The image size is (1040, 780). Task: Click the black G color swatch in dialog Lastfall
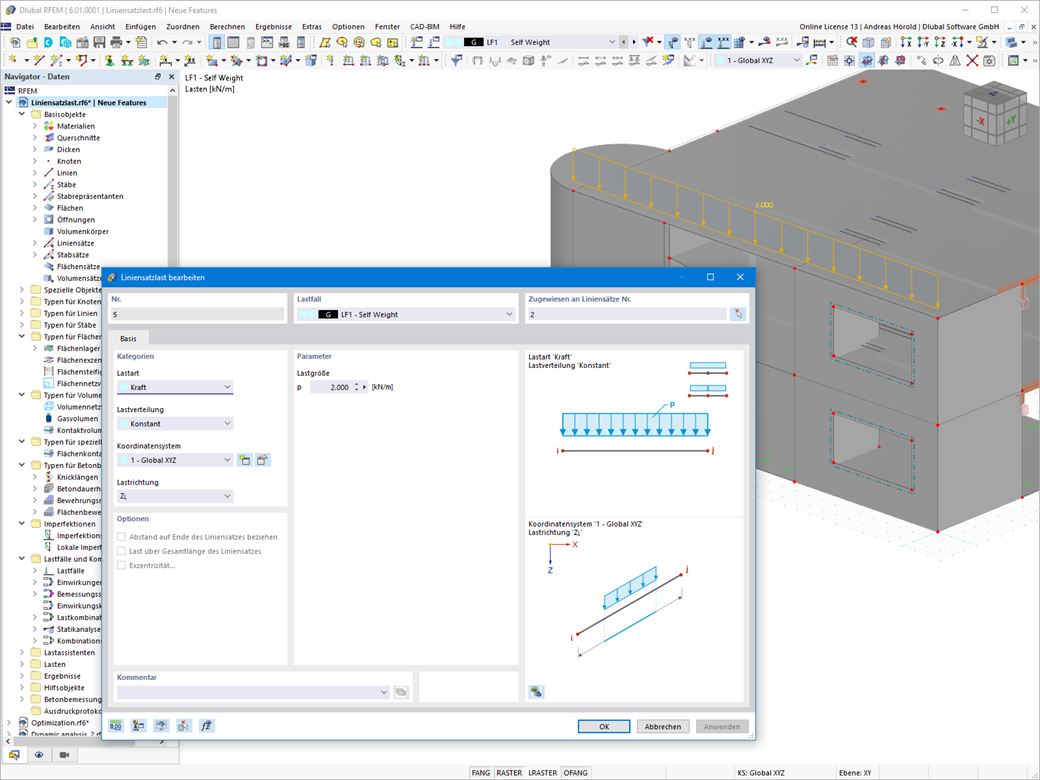click(328, 314)
